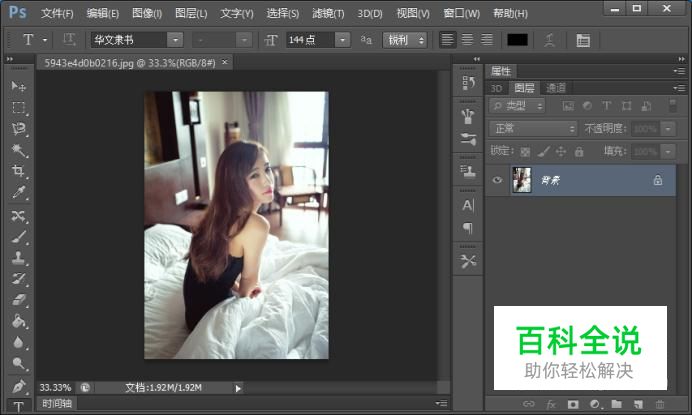Select the Patch healing tool
The height and width of the screenshot is (415, 692).
[18, 216]
